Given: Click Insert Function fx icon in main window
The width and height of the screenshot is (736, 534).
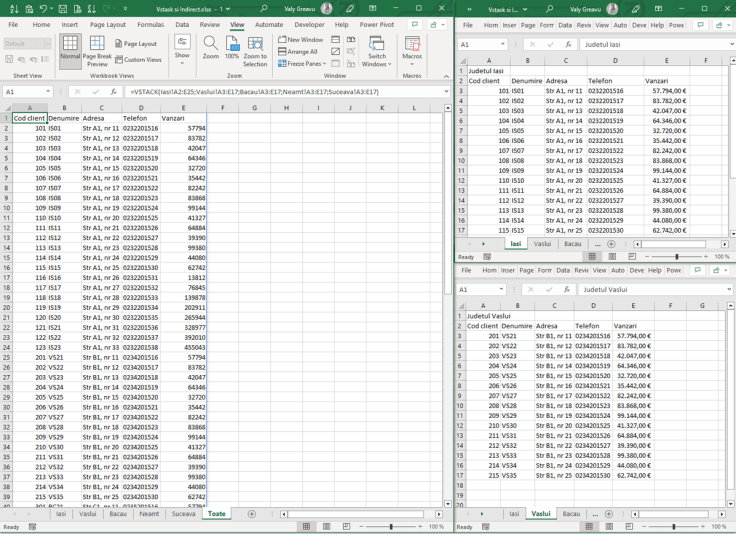Looking at the screenshot, I should [x=112, y=92].
